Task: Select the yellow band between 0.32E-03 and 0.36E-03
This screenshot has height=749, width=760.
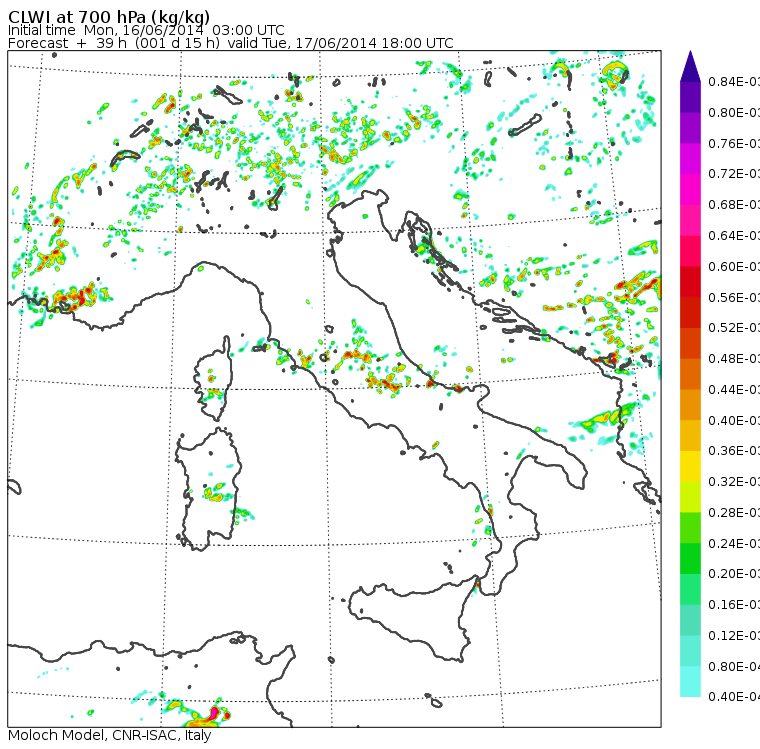Action: 690,466
